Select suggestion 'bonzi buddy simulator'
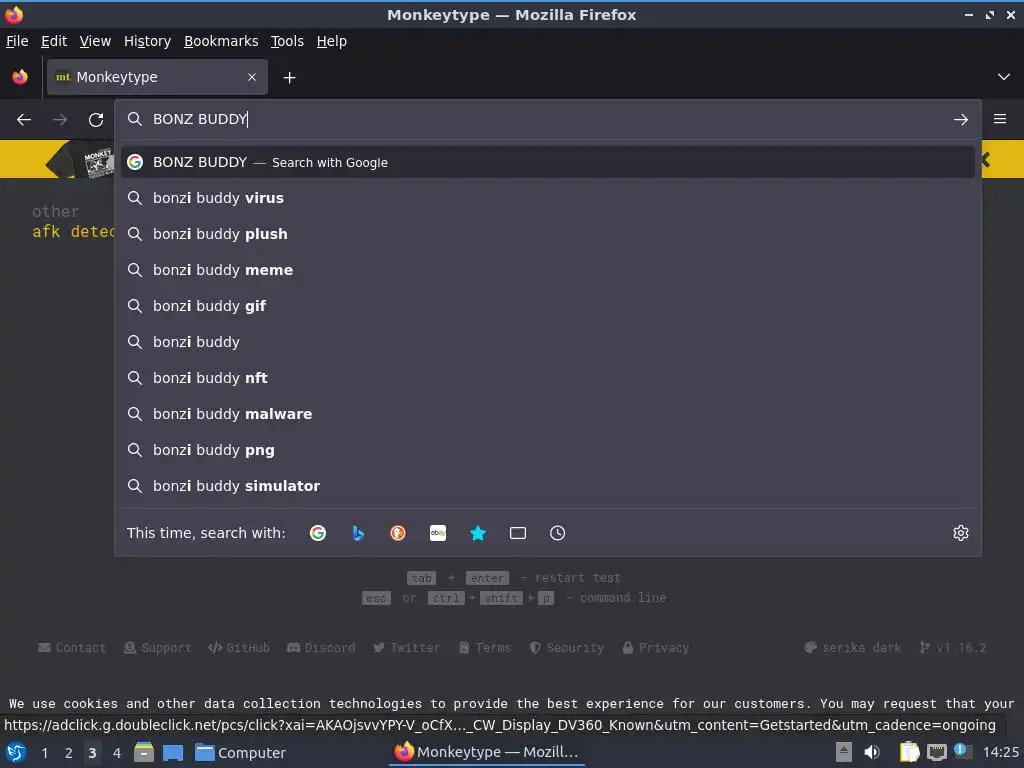1024x768 pixels. pos(548,486)
